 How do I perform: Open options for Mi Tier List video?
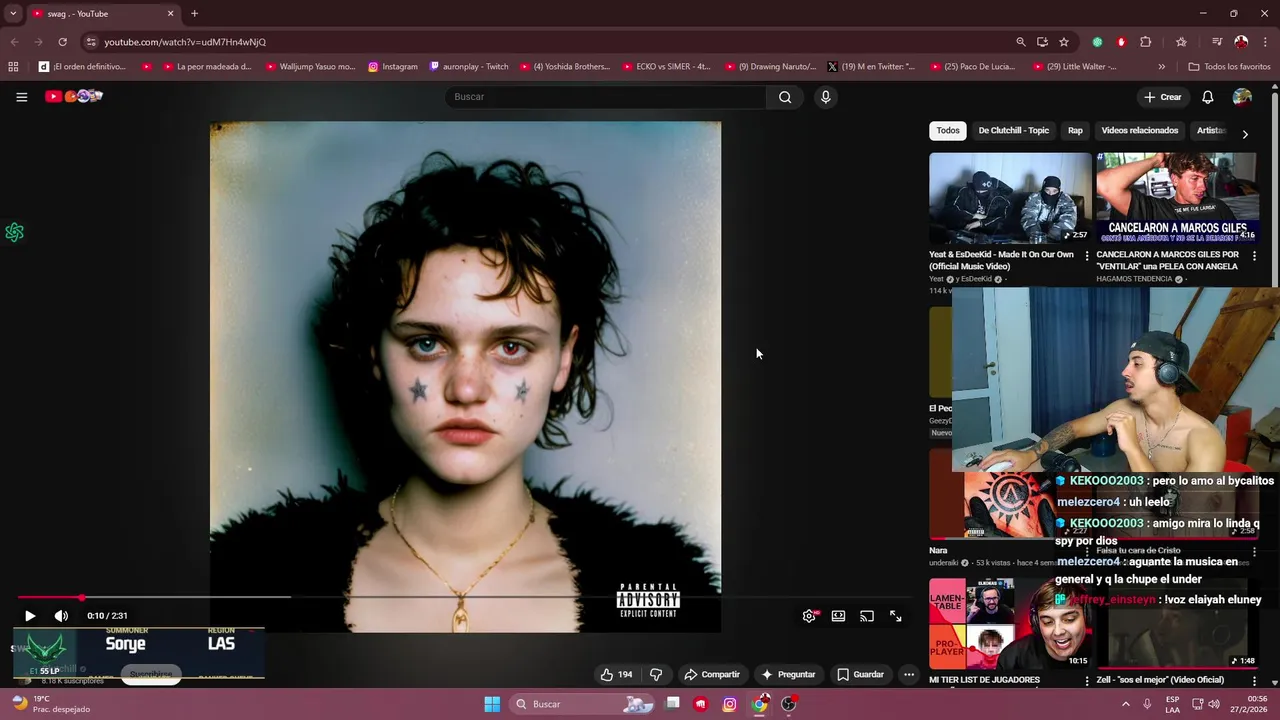(1087, 681)
